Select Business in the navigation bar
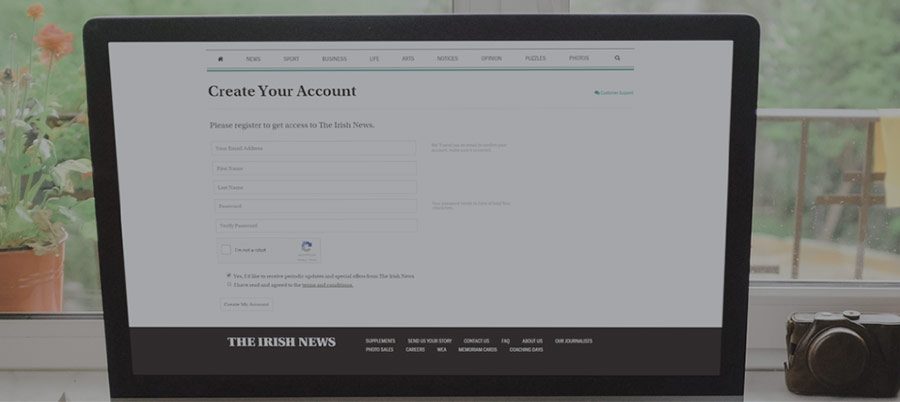Image resolution: width=900 pixels, height=402 pixels. coord(334,59)
